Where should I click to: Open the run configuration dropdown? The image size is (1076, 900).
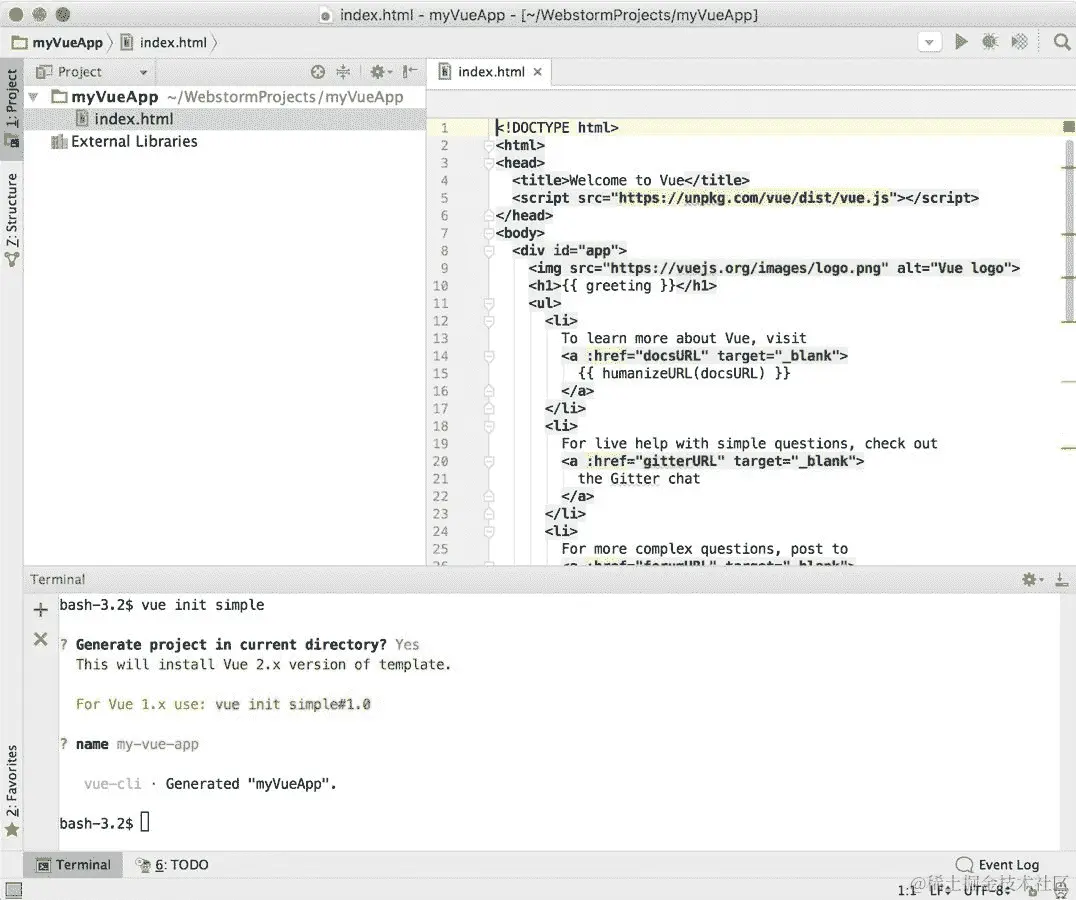(929, 42)
